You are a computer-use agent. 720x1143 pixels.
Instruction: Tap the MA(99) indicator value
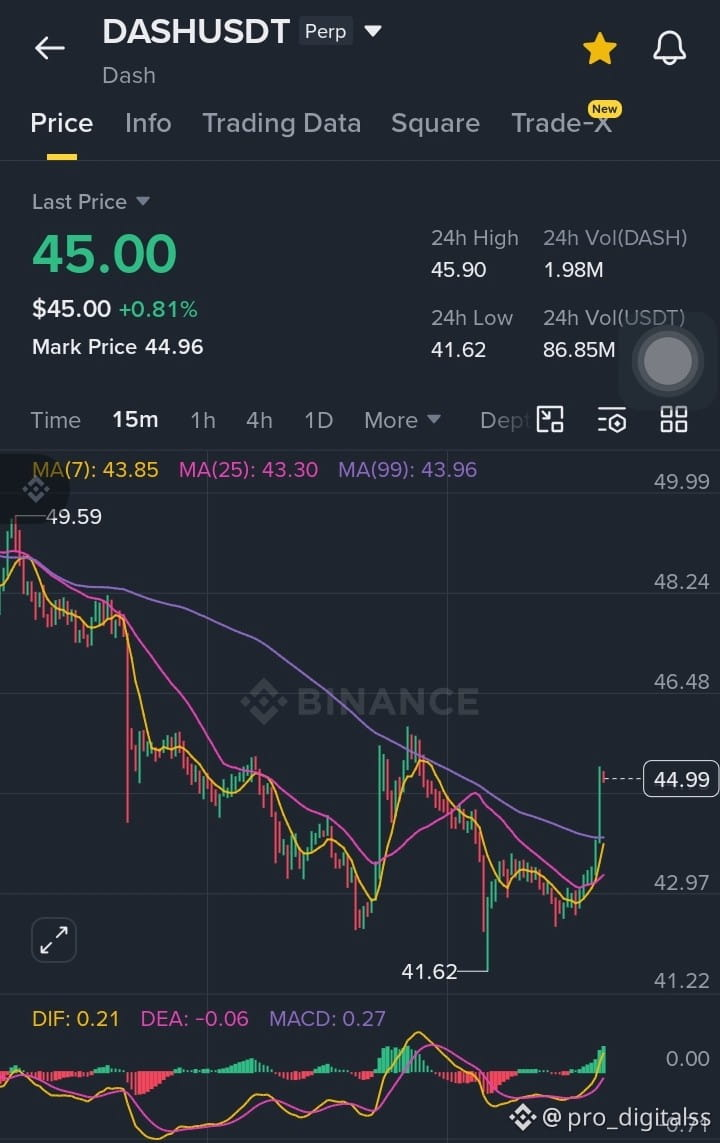[x=407, y=469]
